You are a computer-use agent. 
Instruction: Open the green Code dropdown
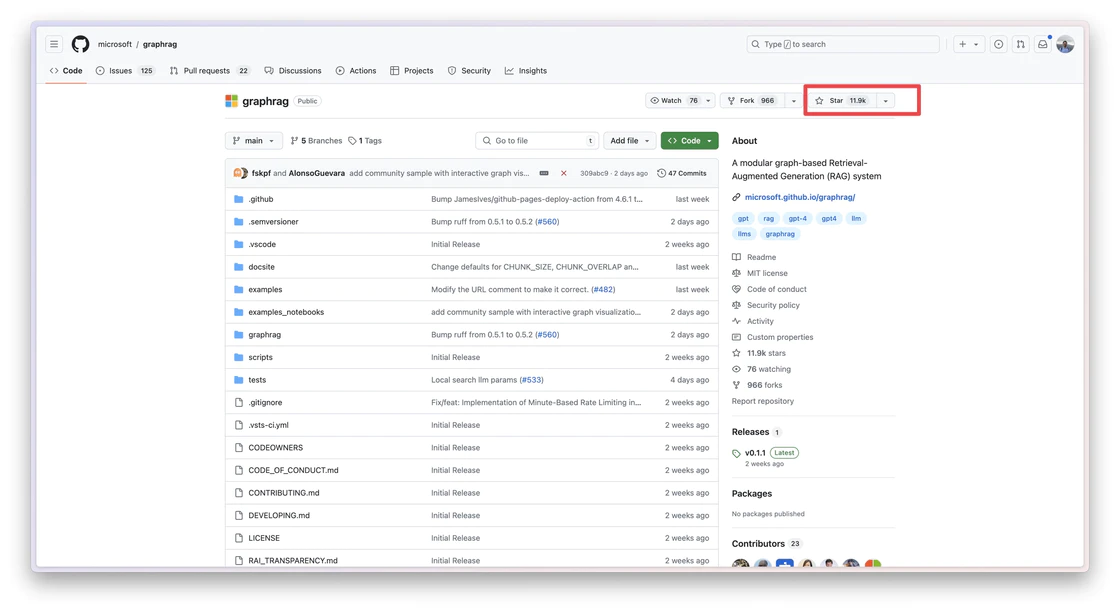pyautogui.click(x=689, y=141)
